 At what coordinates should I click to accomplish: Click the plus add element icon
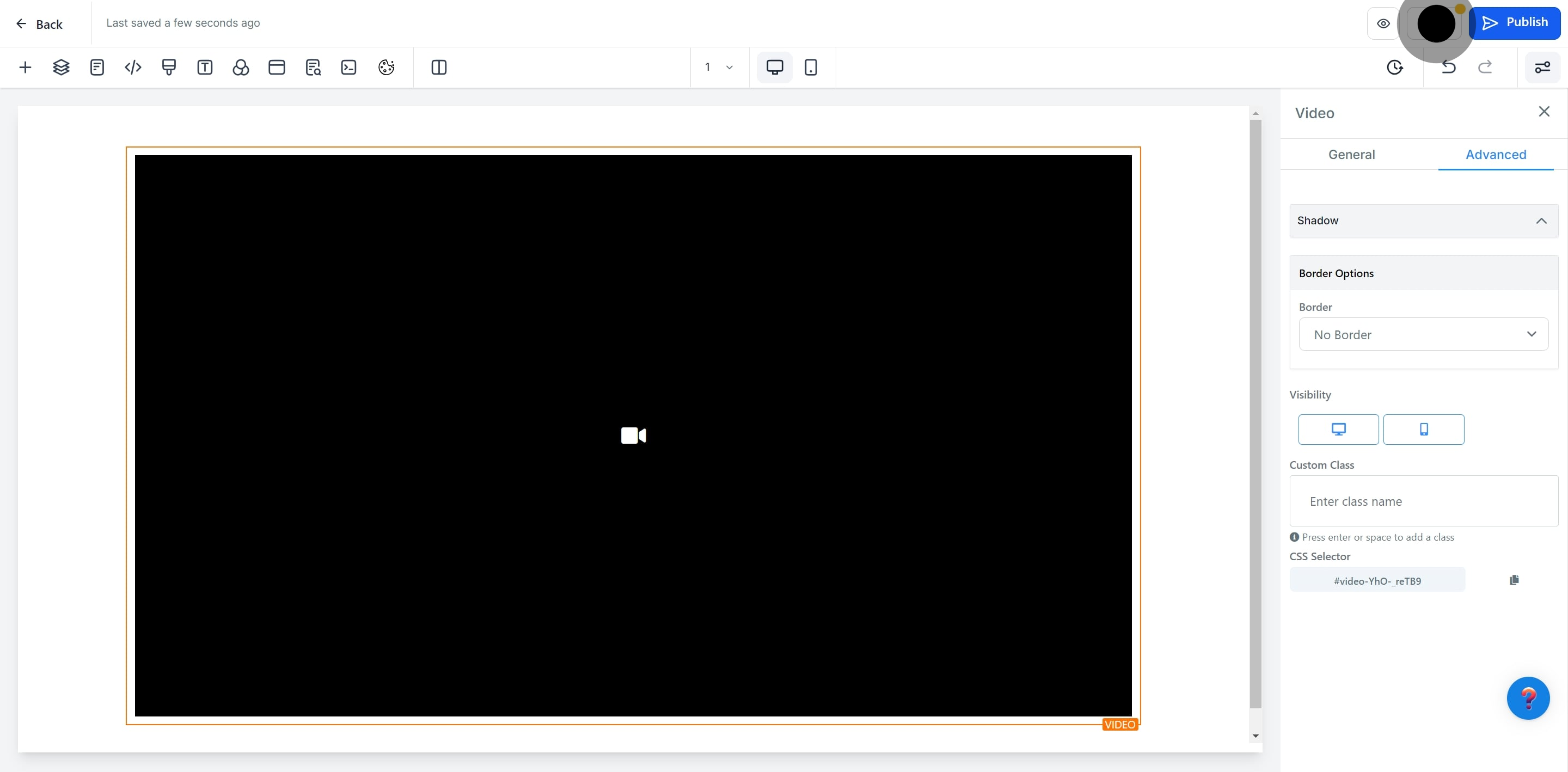point(25,67)
